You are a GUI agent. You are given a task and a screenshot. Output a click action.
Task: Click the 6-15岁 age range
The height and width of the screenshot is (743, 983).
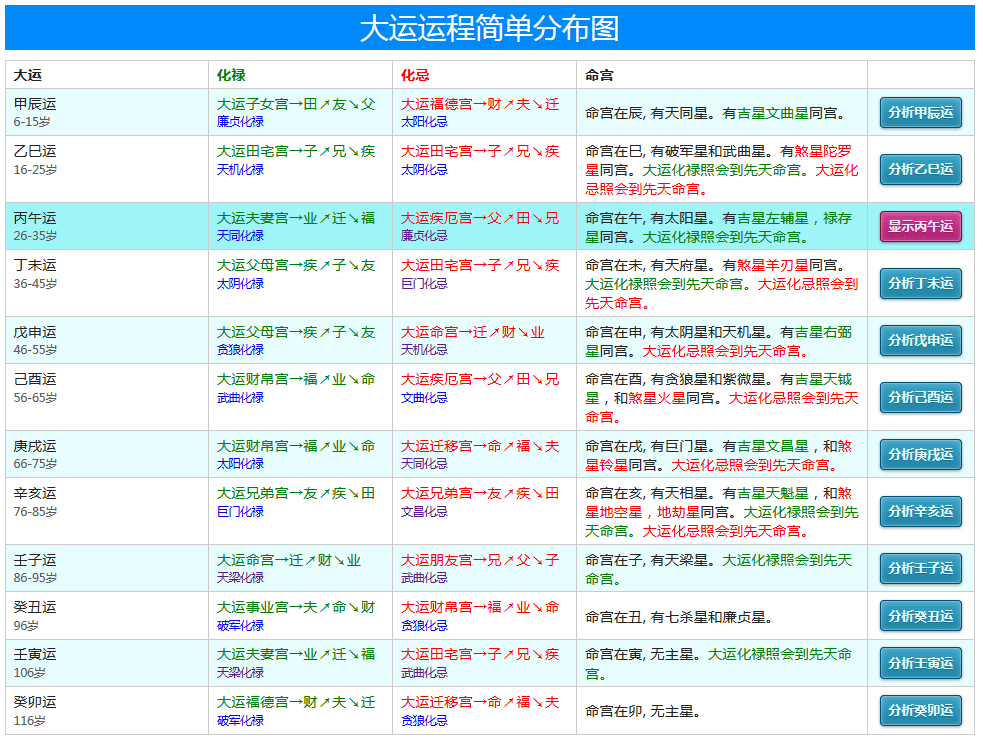pyautogui.click(x=31, y=122)
